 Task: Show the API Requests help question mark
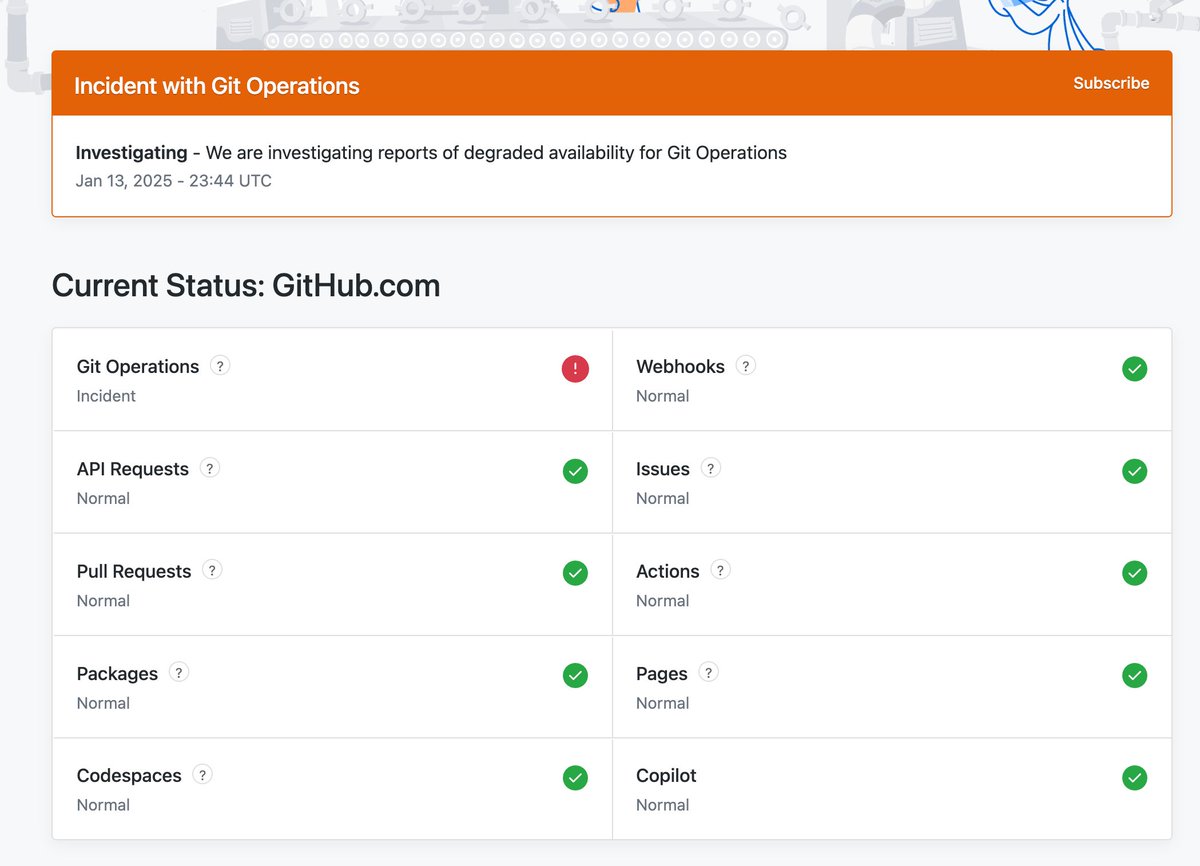coord(210,468)
